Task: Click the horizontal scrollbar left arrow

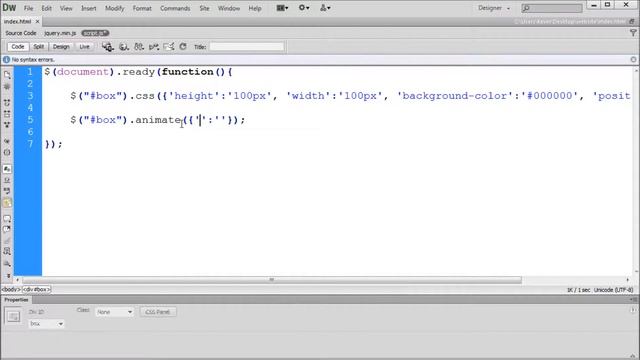Action: click(17, 280)
